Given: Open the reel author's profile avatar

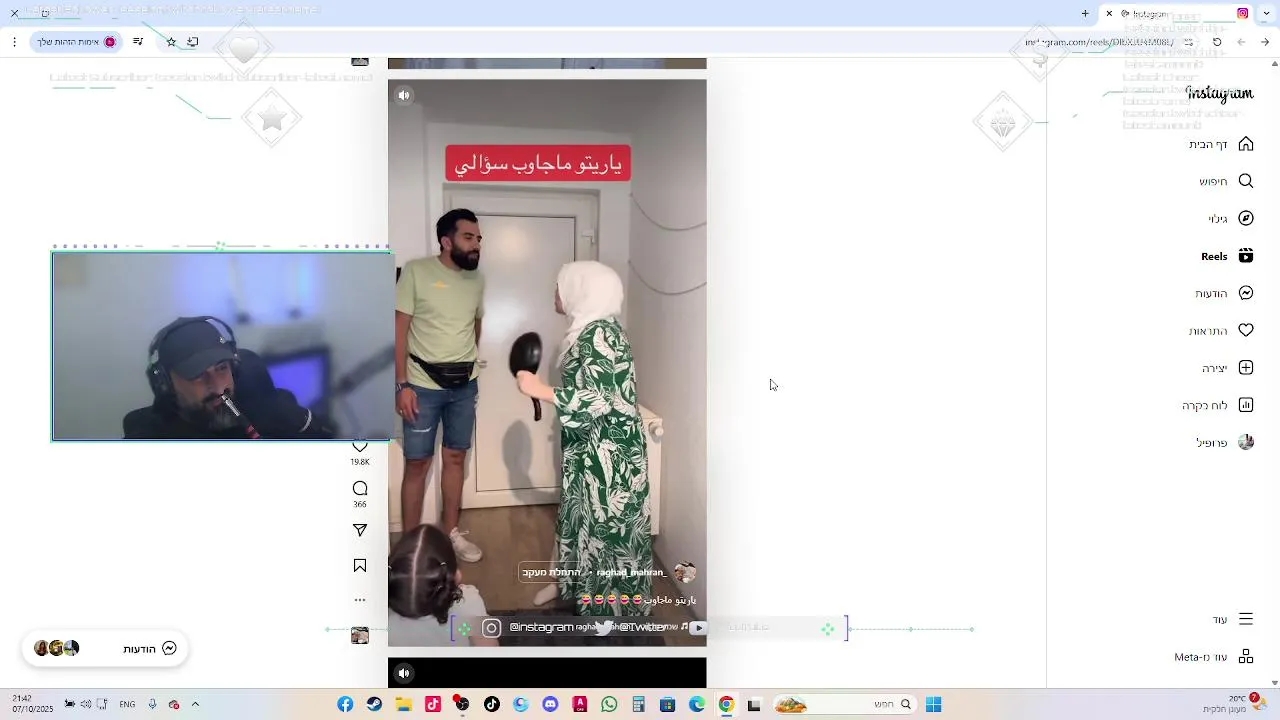Looking at the screenshot, I should (x=685, y=572).
